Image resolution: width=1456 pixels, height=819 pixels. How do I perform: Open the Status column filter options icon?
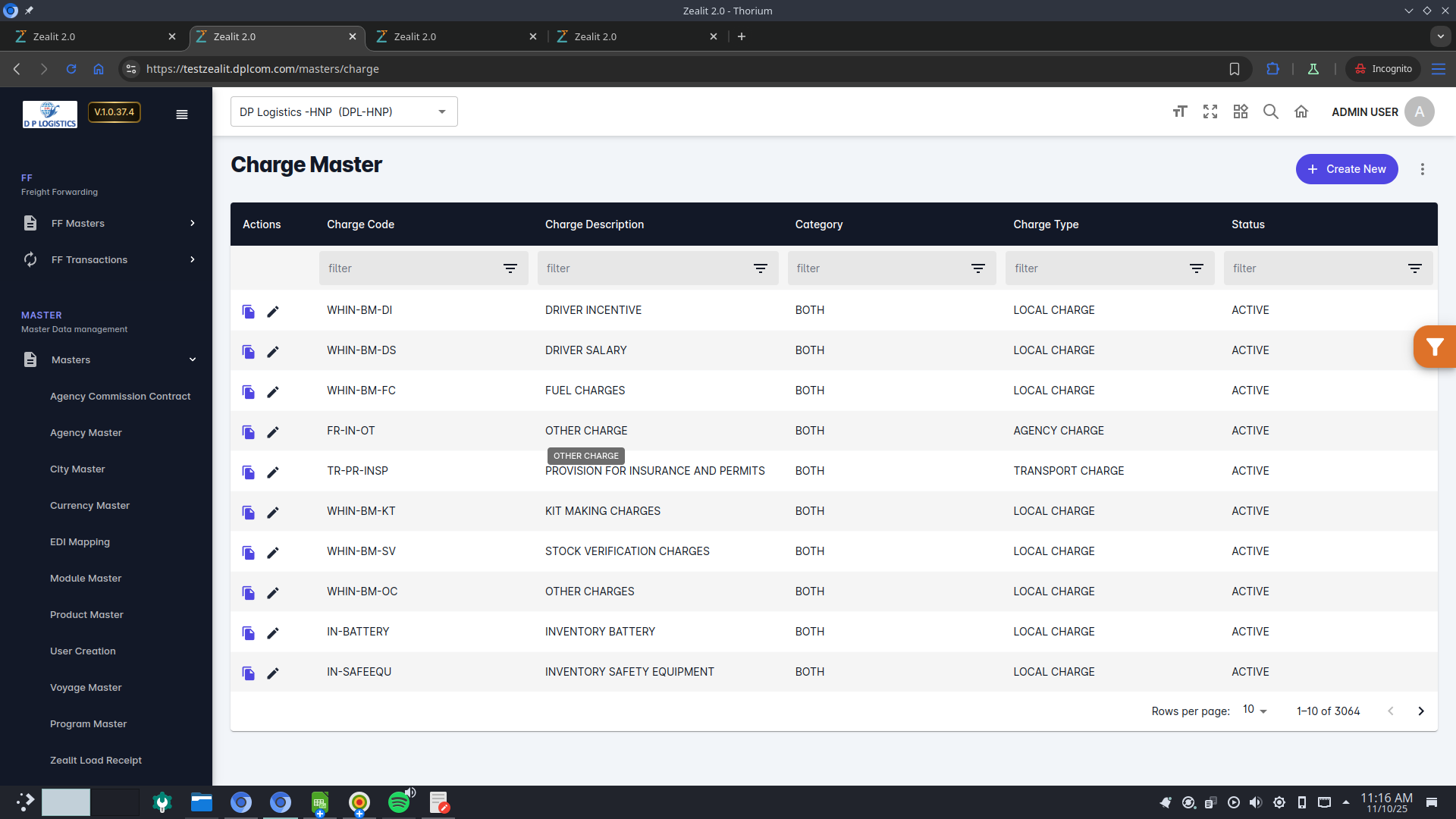[x=1415, y=268]
